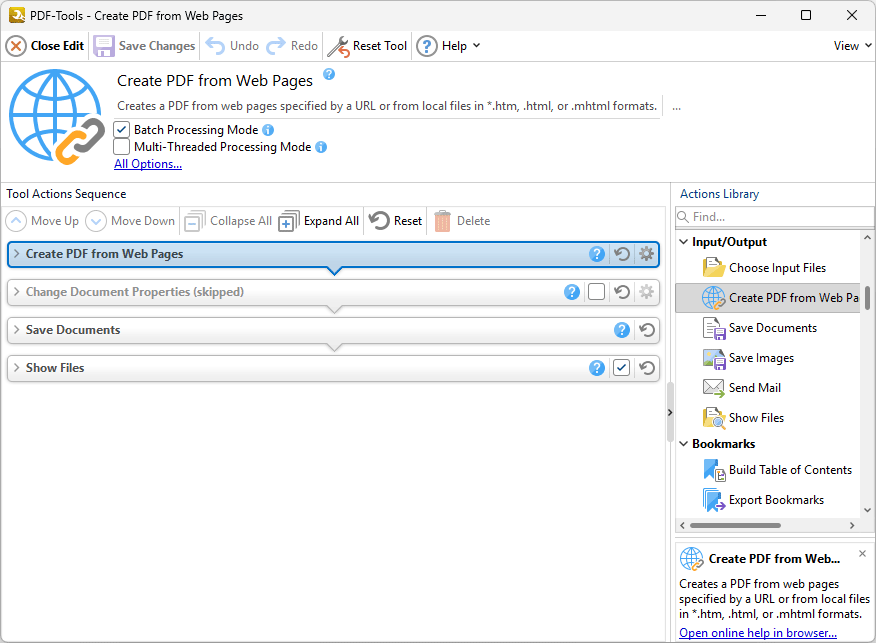Click the Reset Tool wrench icon

[338, 46]
